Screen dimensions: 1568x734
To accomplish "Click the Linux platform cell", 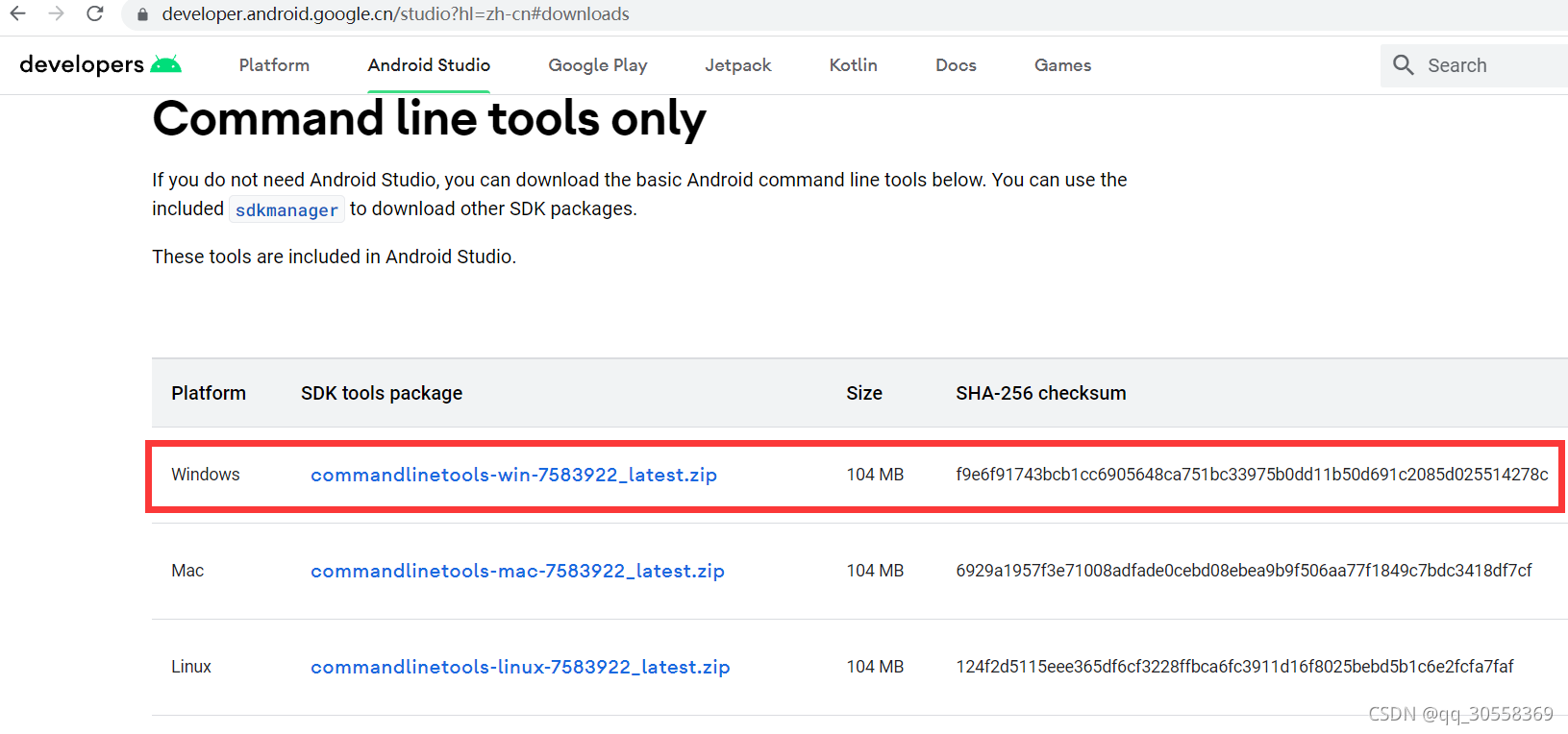I will pyautogui.click(x=191, y=667).
